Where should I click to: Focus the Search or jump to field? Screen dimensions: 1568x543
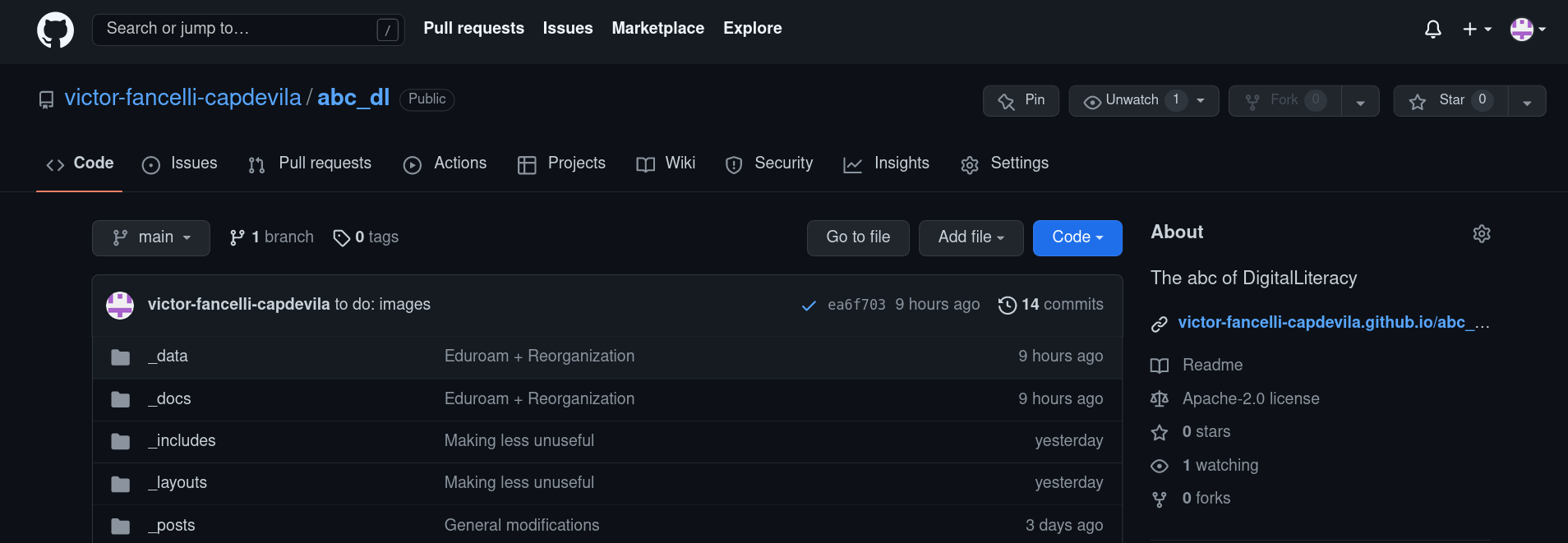[x=248, y=30]
